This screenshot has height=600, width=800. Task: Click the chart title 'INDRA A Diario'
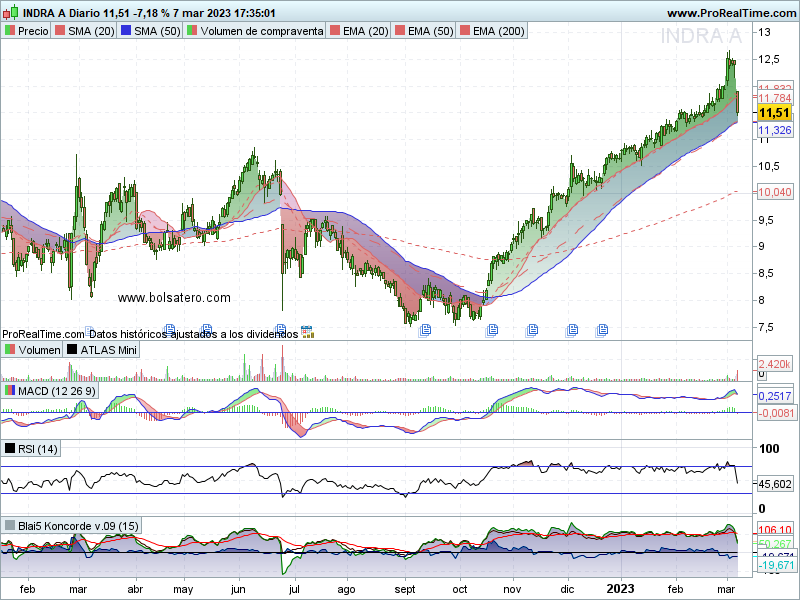pos(62,13)
